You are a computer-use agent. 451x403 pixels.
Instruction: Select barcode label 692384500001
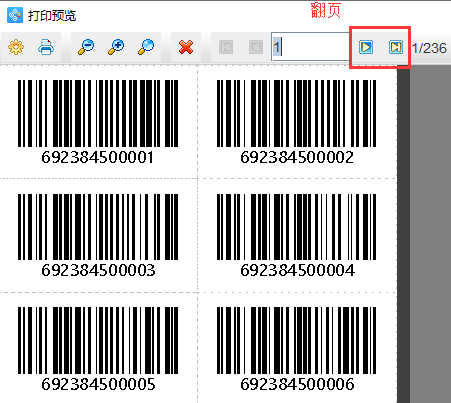pos(98,122)
